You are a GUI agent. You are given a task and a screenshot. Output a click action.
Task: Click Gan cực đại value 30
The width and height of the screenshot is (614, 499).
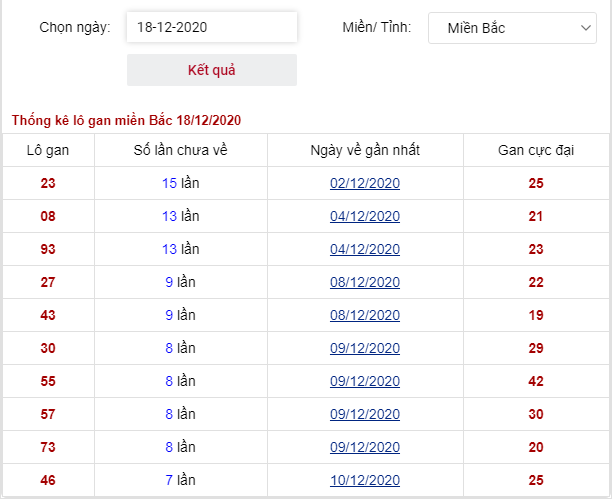click(x=536, y=414)
